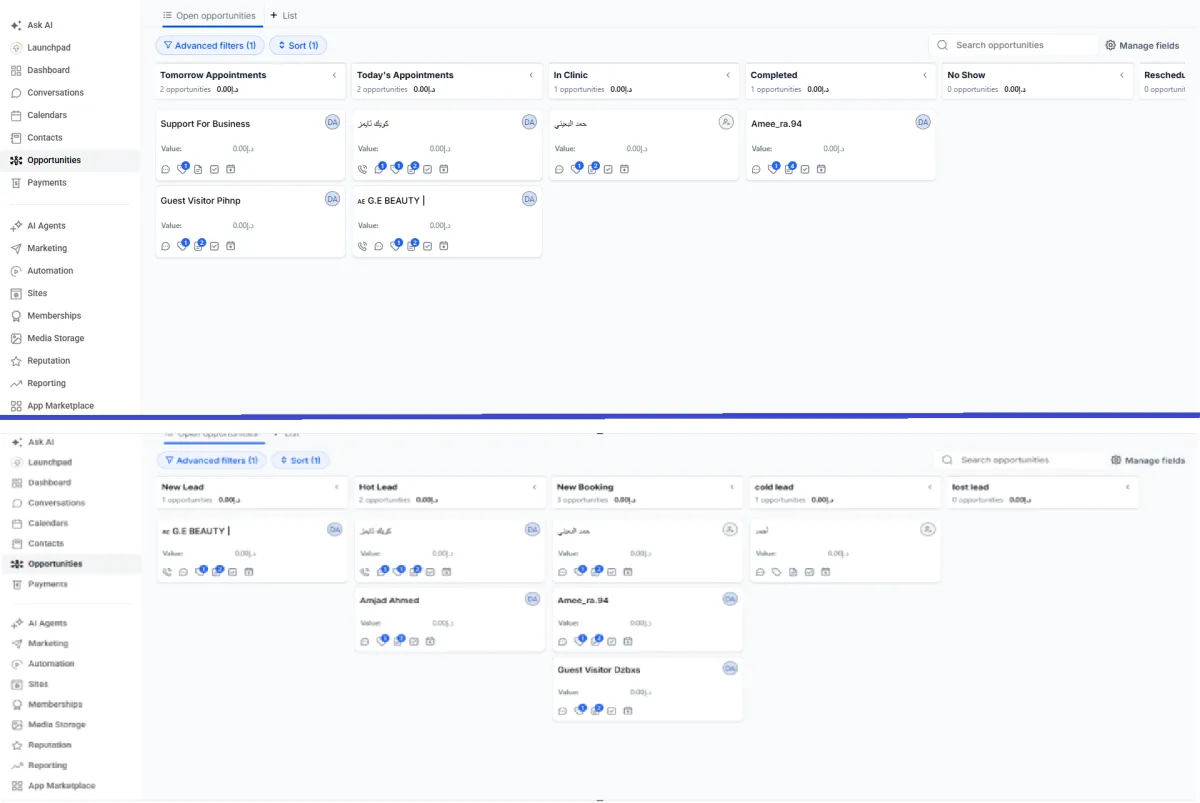Open Automation in the appointments board sidebar

(x=50, y=271)
